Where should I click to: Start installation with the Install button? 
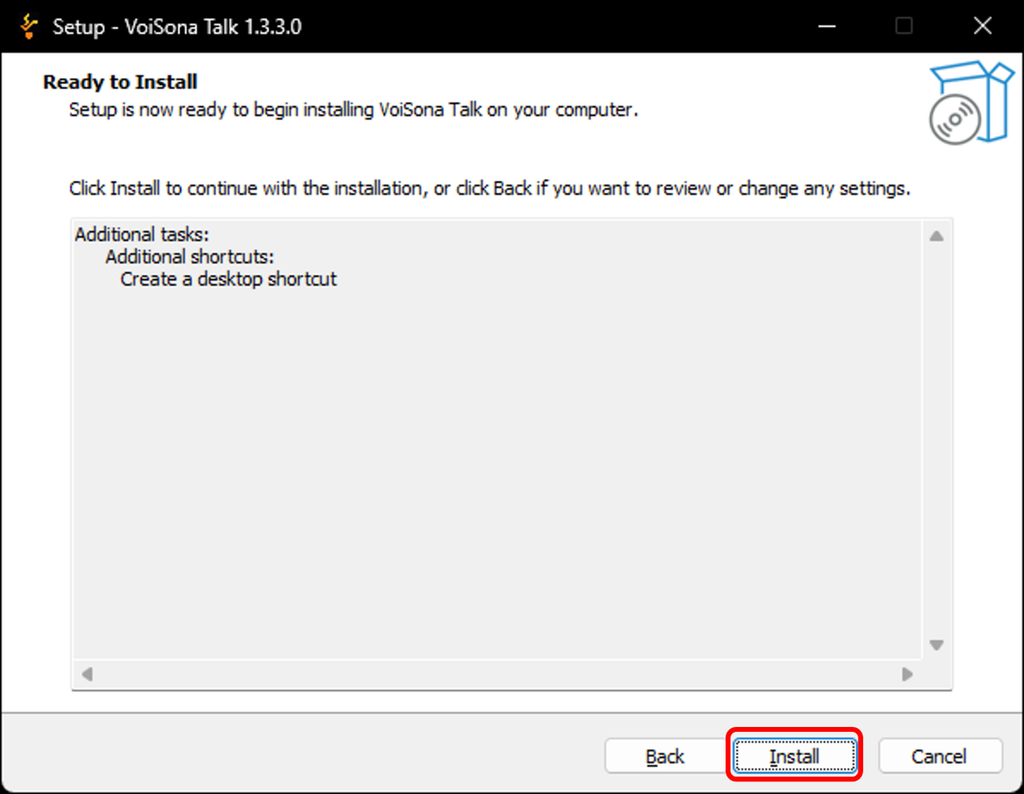[794, 757]
